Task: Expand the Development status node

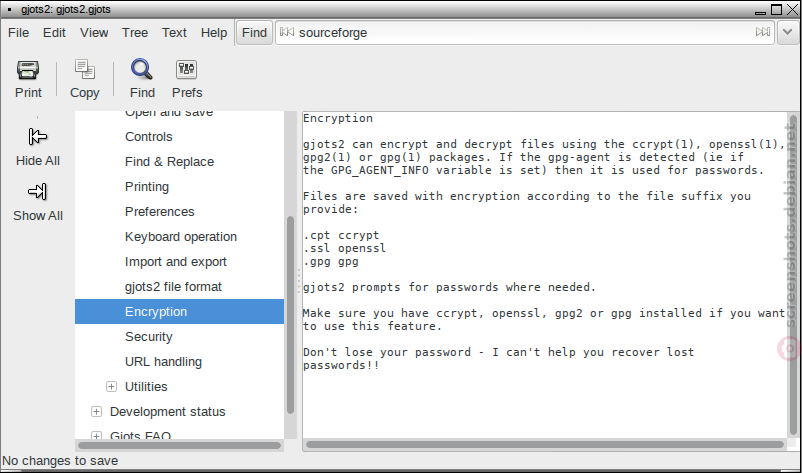Action: (x=96, y=412)
